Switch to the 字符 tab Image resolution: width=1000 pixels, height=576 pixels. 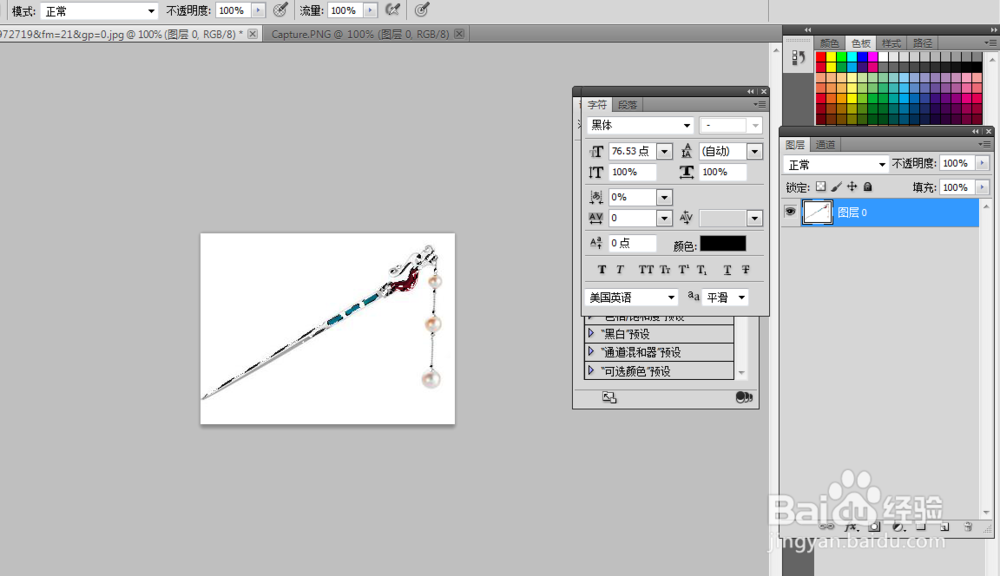click(x=597, y=105)
